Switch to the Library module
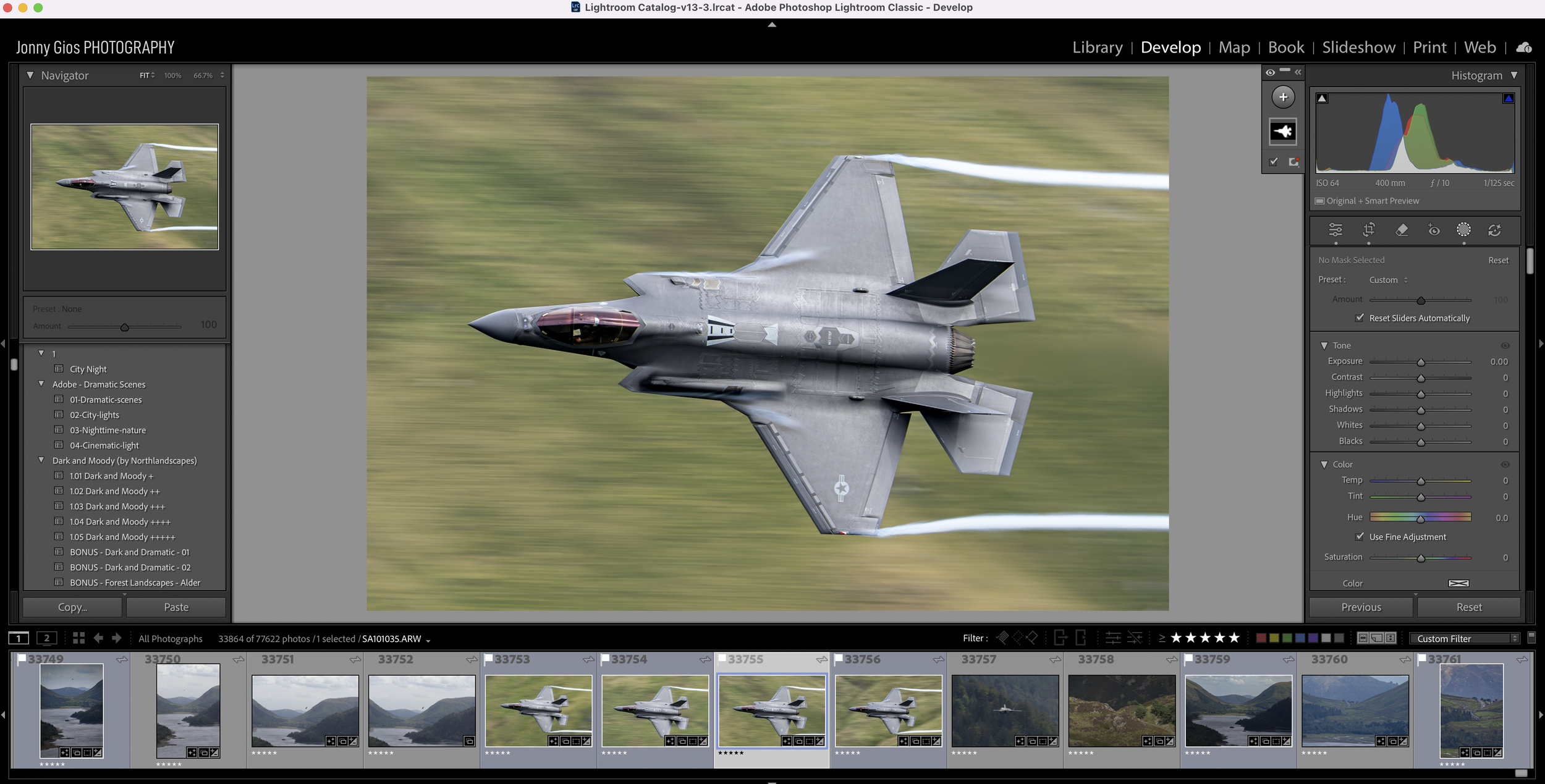The image size is (1545, 784). (x=1097, y=48)
